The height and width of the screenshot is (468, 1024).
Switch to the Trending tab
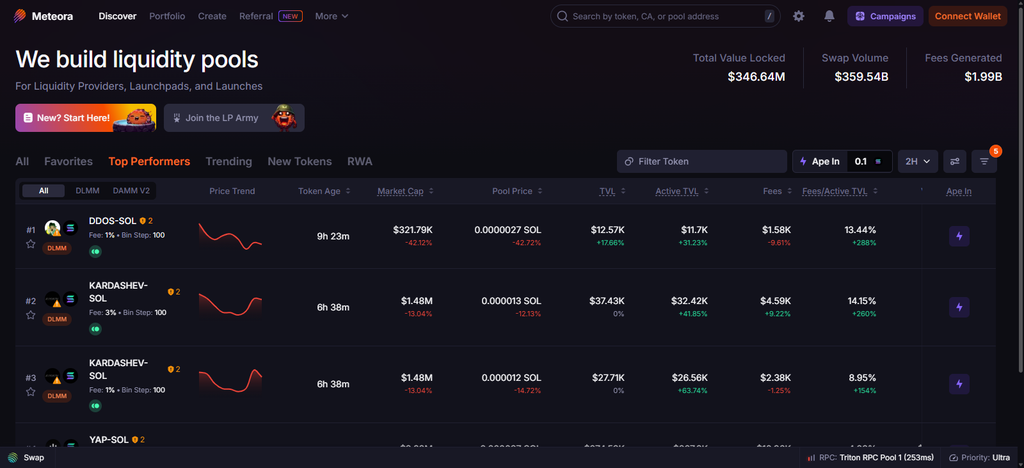(x=229, y=161)
